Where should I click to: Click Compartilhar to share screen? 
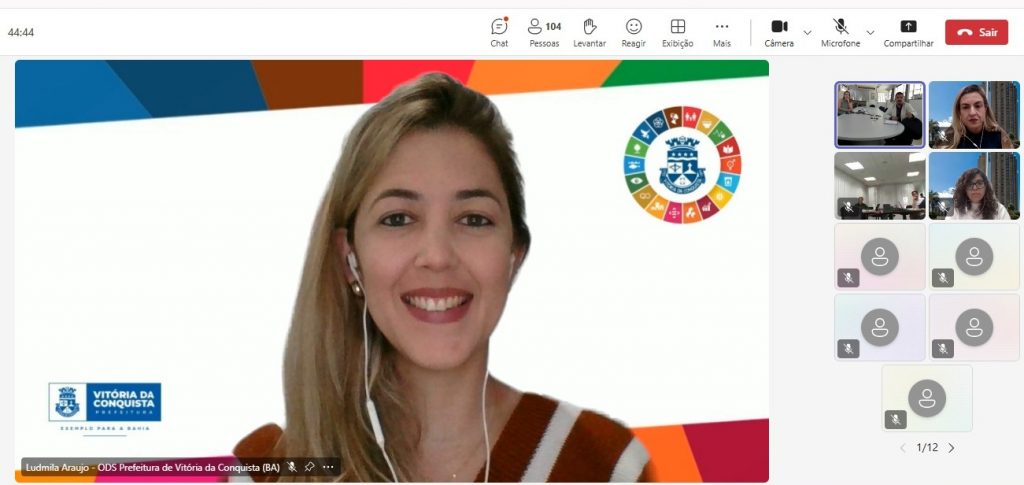click(x=908, y=32)
